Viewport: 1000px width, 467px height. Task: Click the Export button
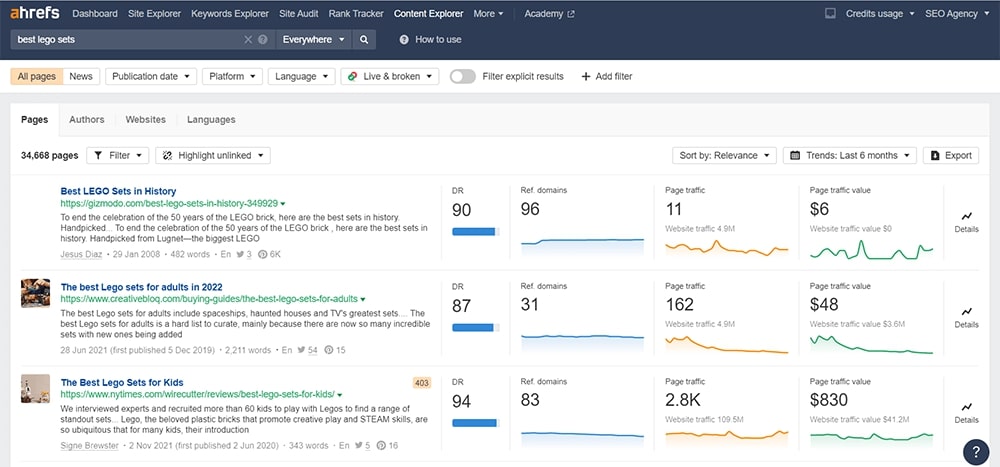pyautogui.click(x=951, y=156)
